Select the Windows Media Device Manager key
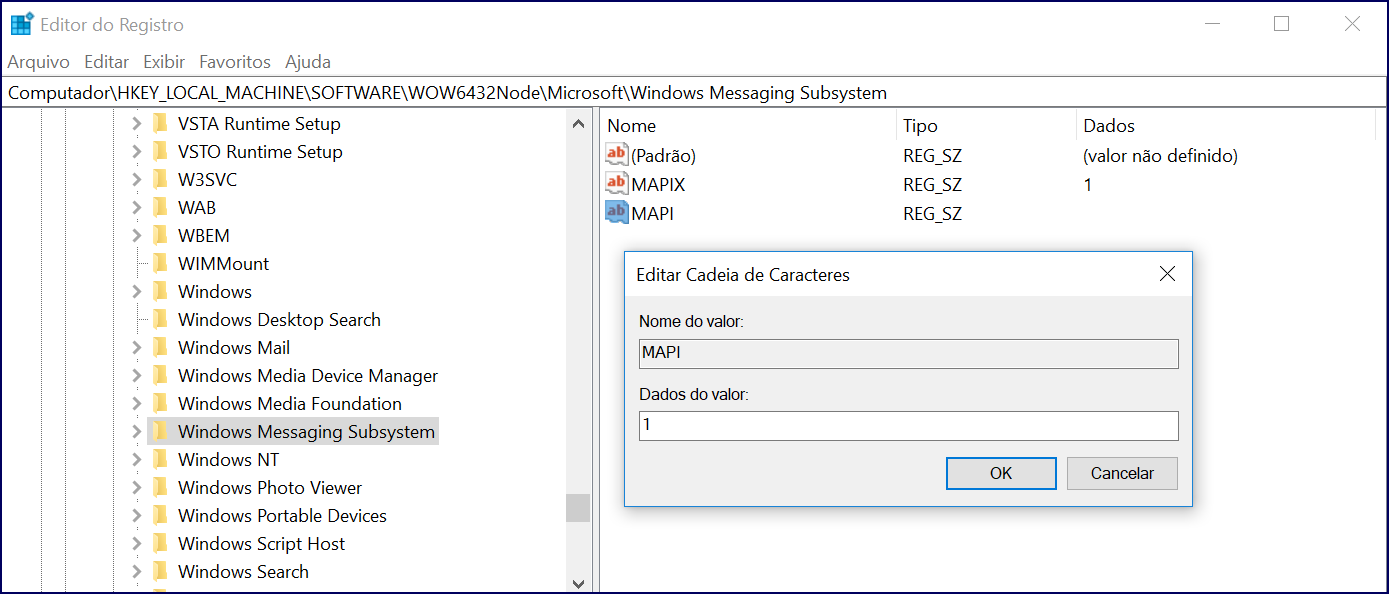 tap(308, 376)
